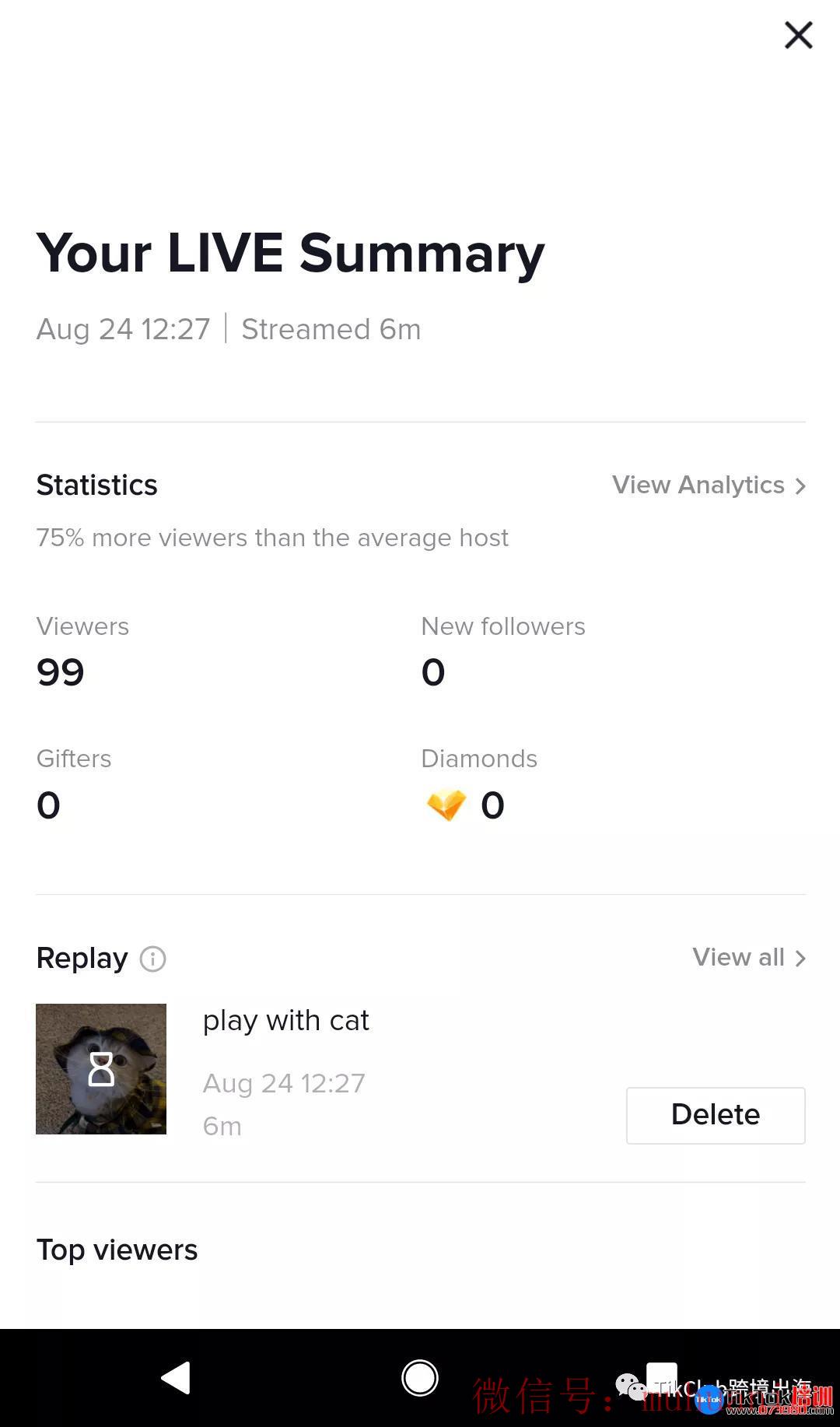Close the LIVE Summary screen

tap(798, 35)
